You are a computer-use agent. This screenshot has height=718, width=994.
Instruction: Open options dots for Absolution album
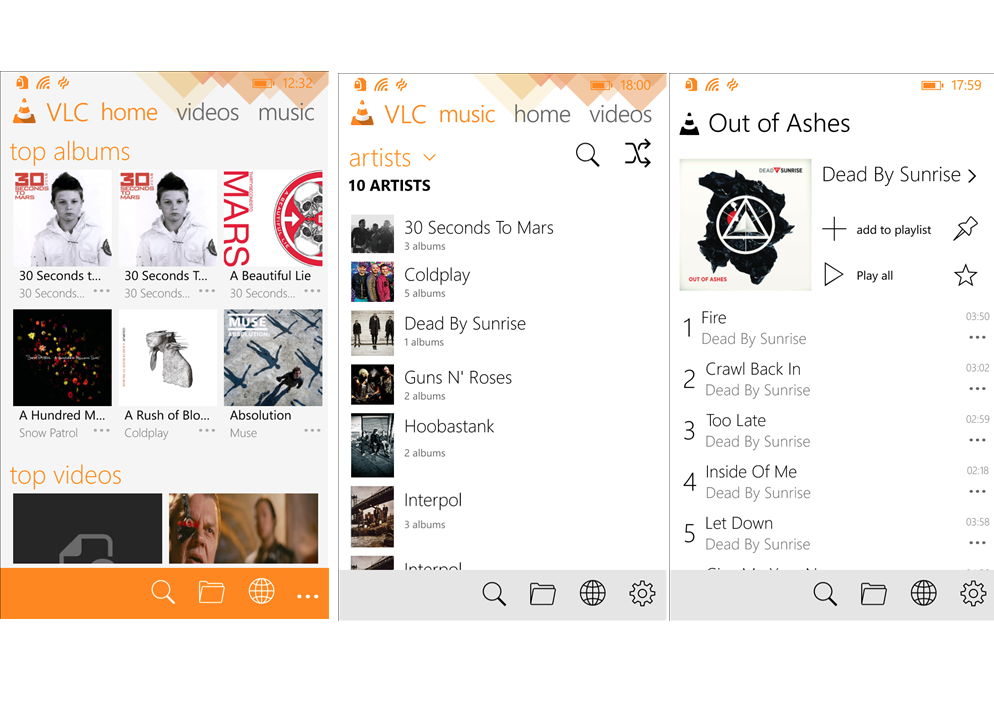312,431
